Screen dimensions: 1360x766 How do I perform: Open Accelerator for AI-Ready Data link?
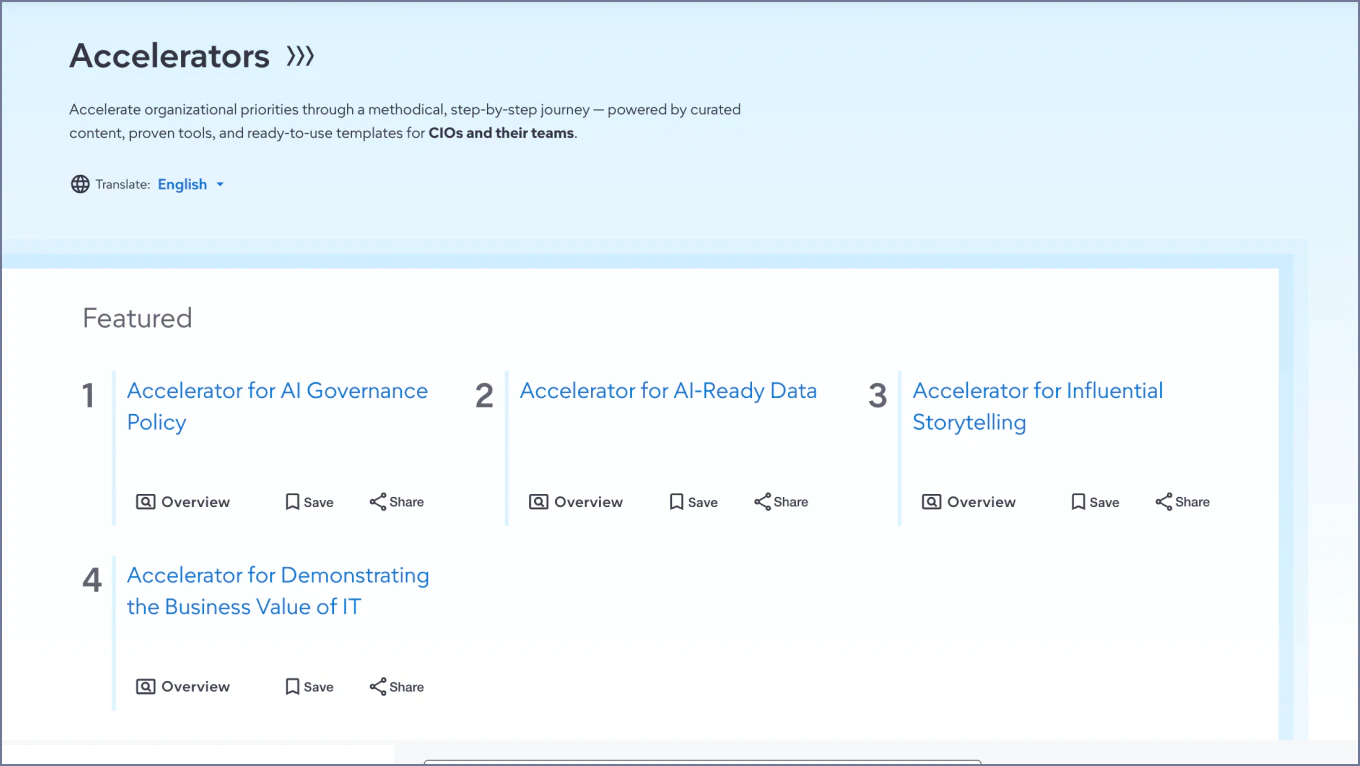click(x=668, y=391)
